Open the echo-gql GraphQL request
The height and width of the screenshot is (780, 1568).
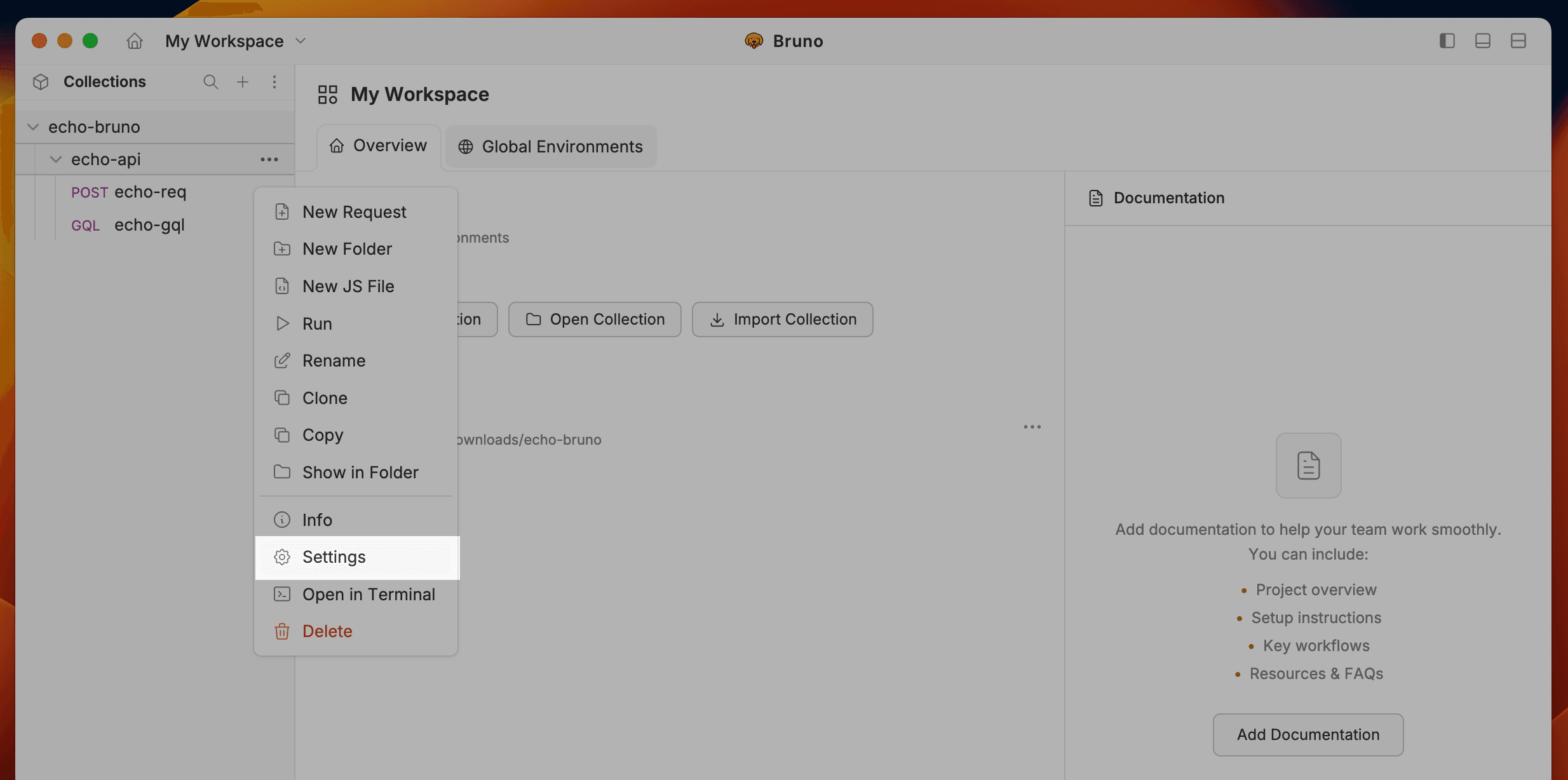149,225
